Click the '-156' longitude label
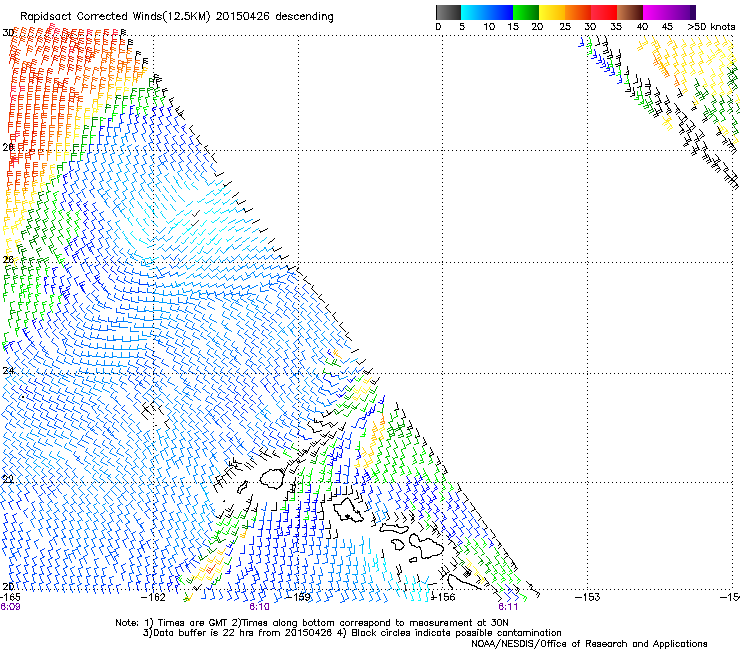This screenshot has width=740, height=650. 443,597
